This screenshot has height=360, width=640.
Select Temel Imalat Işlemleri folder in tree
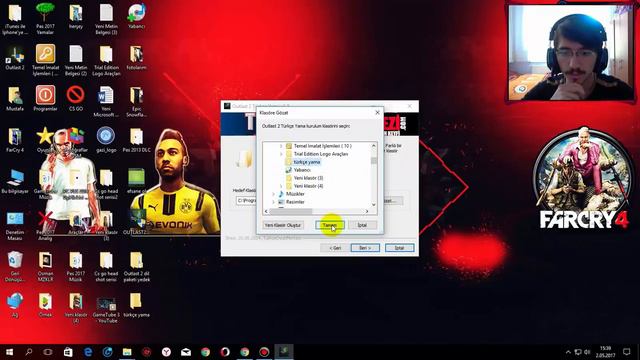coord(322,146)
